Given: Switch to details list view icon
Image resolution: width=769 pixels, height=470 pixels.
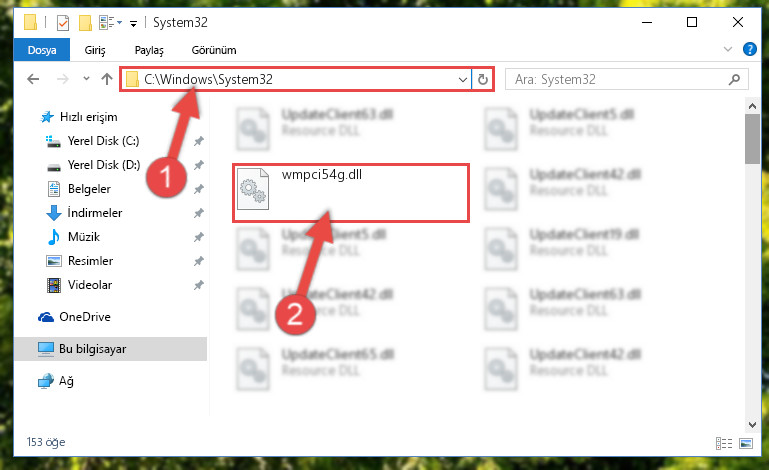Looking at the screenshot, I should pyautogui.click(x=724, y=444).
